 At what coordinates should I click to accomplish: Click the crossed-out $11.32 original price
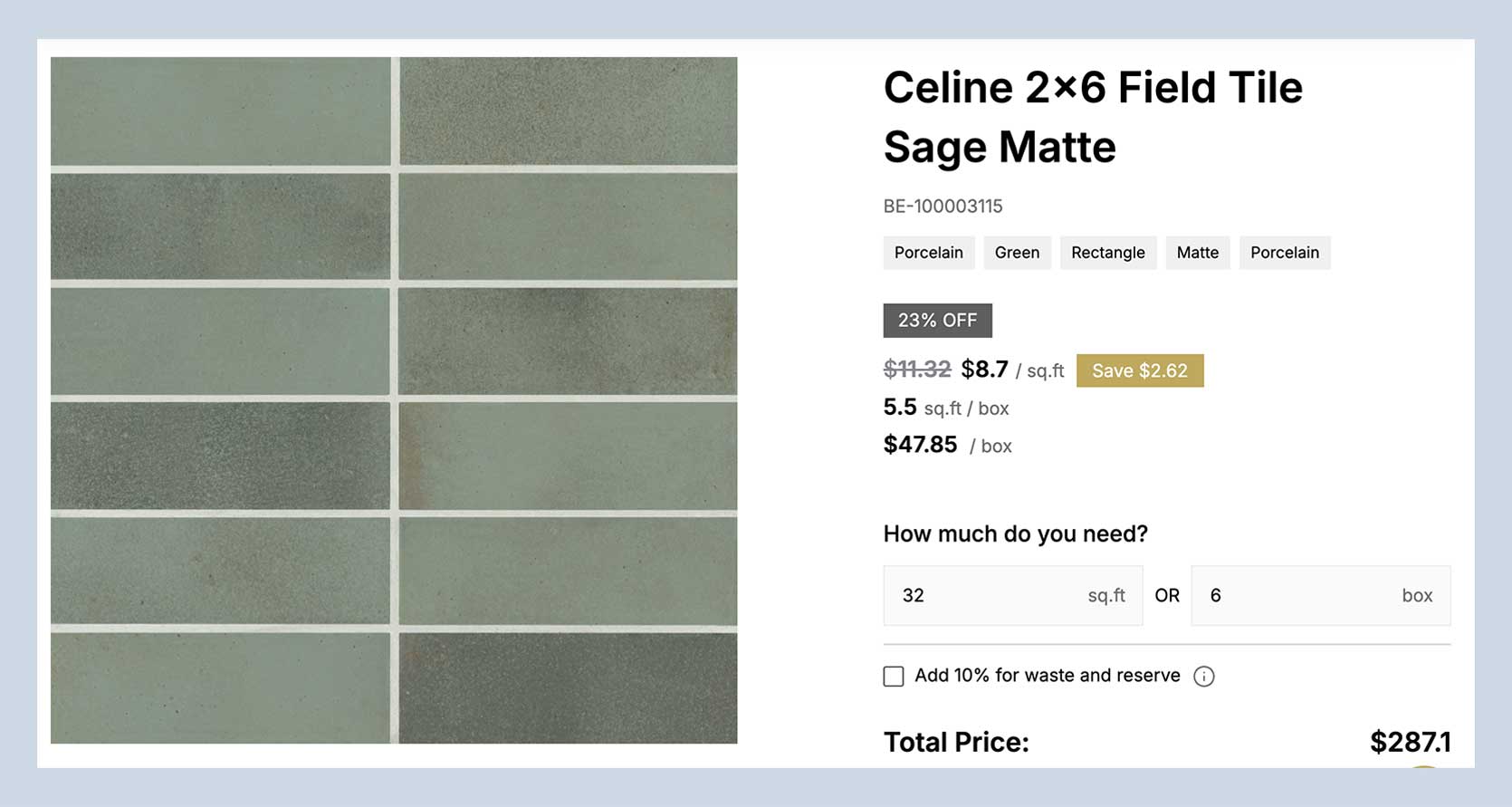[916, 370]
